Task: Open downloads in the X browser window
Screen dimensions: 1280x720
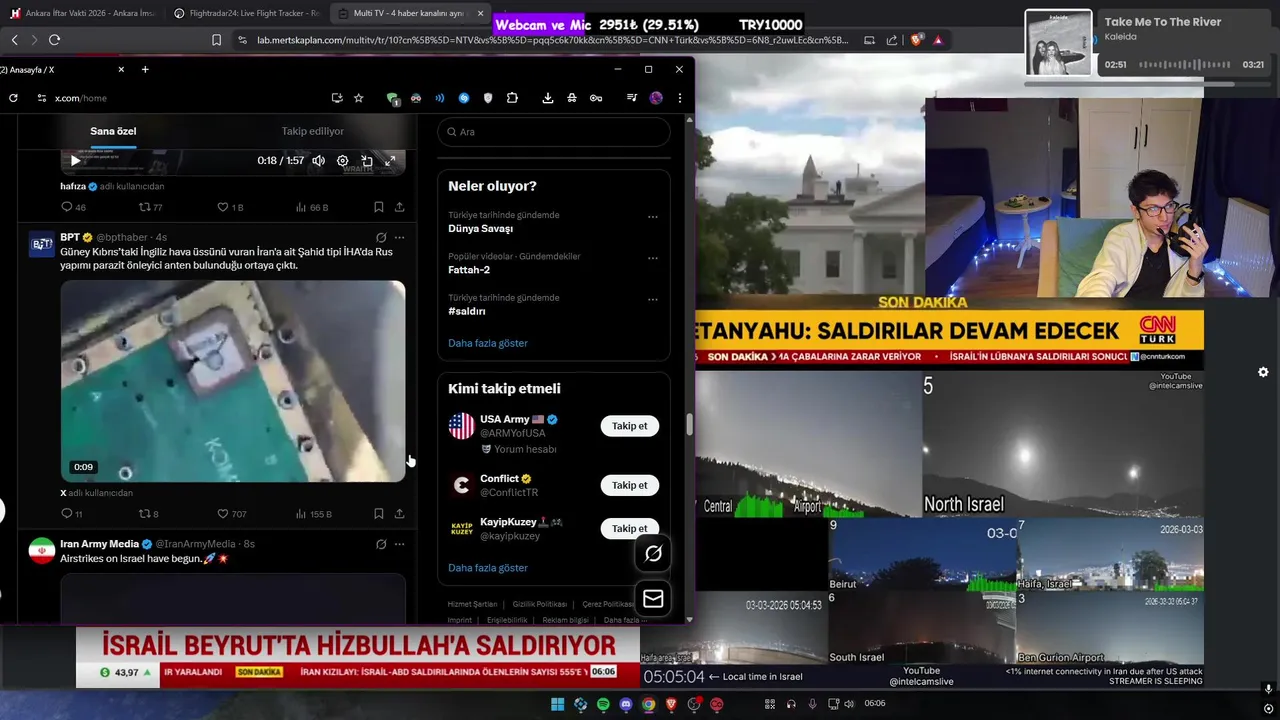Action: pos(548,98)
